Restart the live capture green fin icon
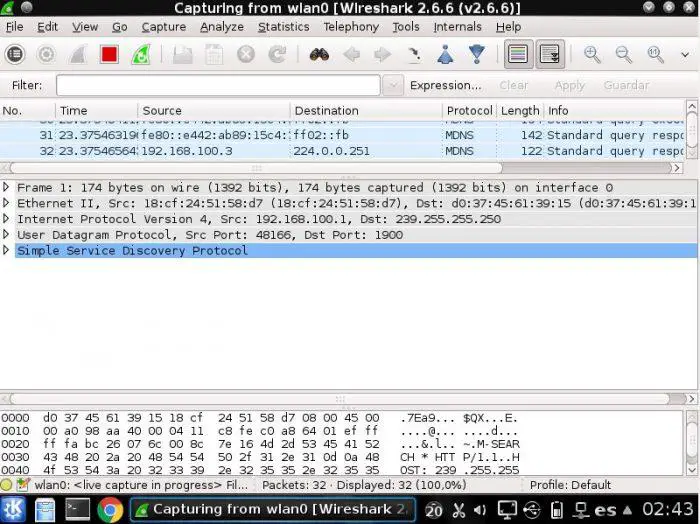700x524 pixels. click(x=141, y=54)
